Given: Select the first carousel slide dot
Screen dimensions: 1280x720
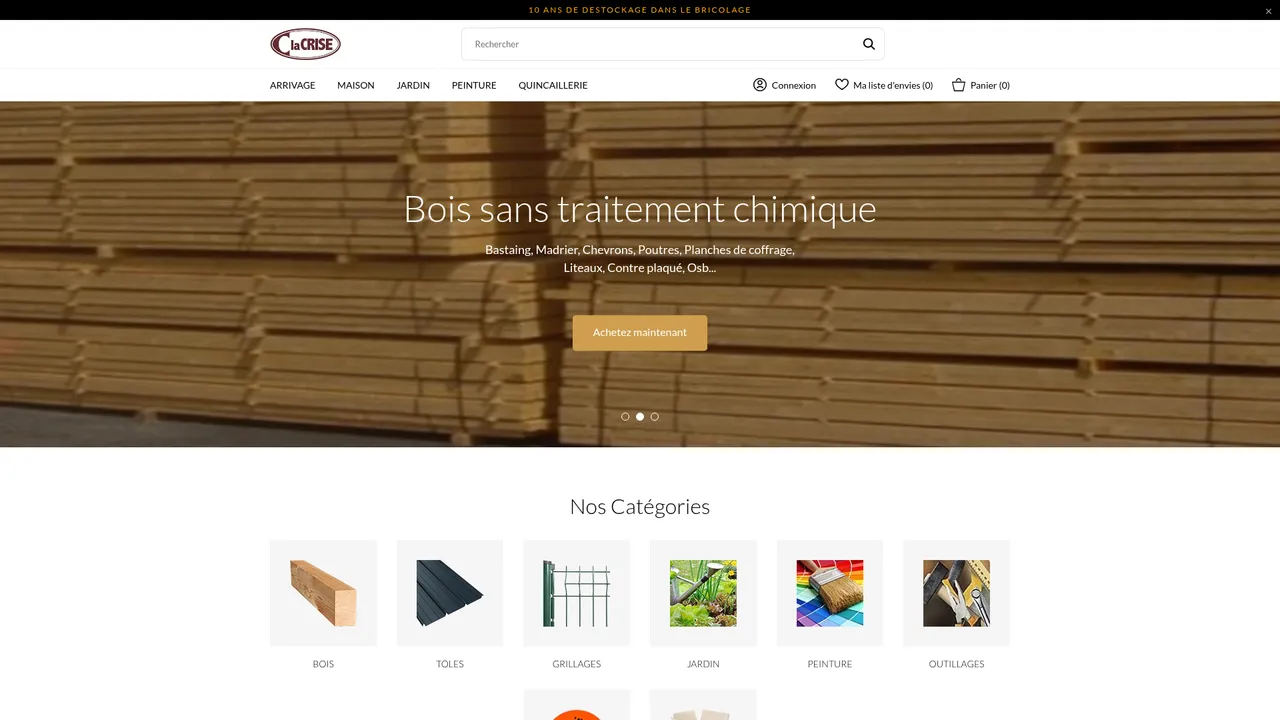Looking at the screenshot, I should [x=625, y=417].
